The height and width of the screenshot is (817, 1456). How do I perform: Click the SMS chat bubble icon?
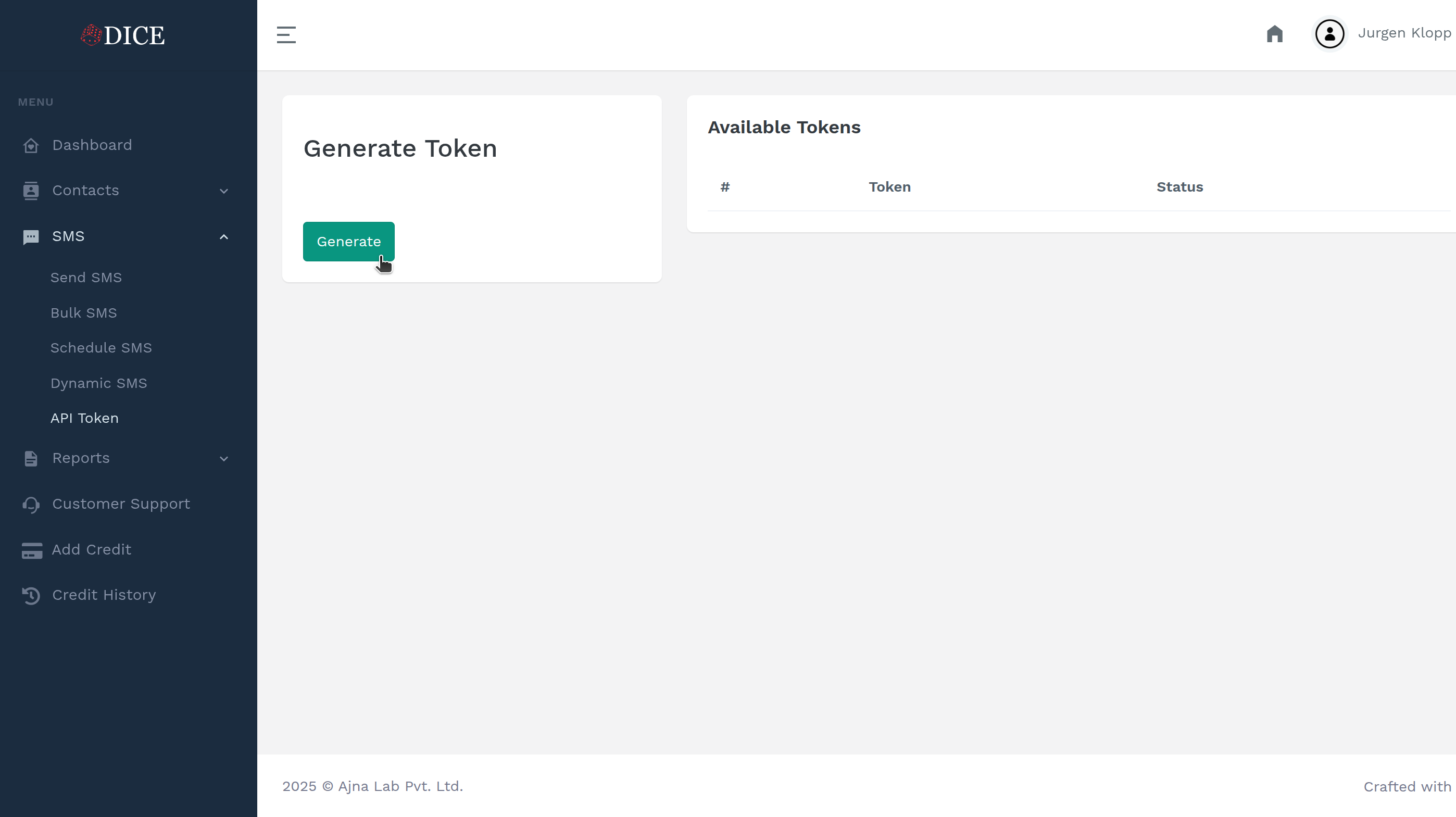tap(31, 236)
